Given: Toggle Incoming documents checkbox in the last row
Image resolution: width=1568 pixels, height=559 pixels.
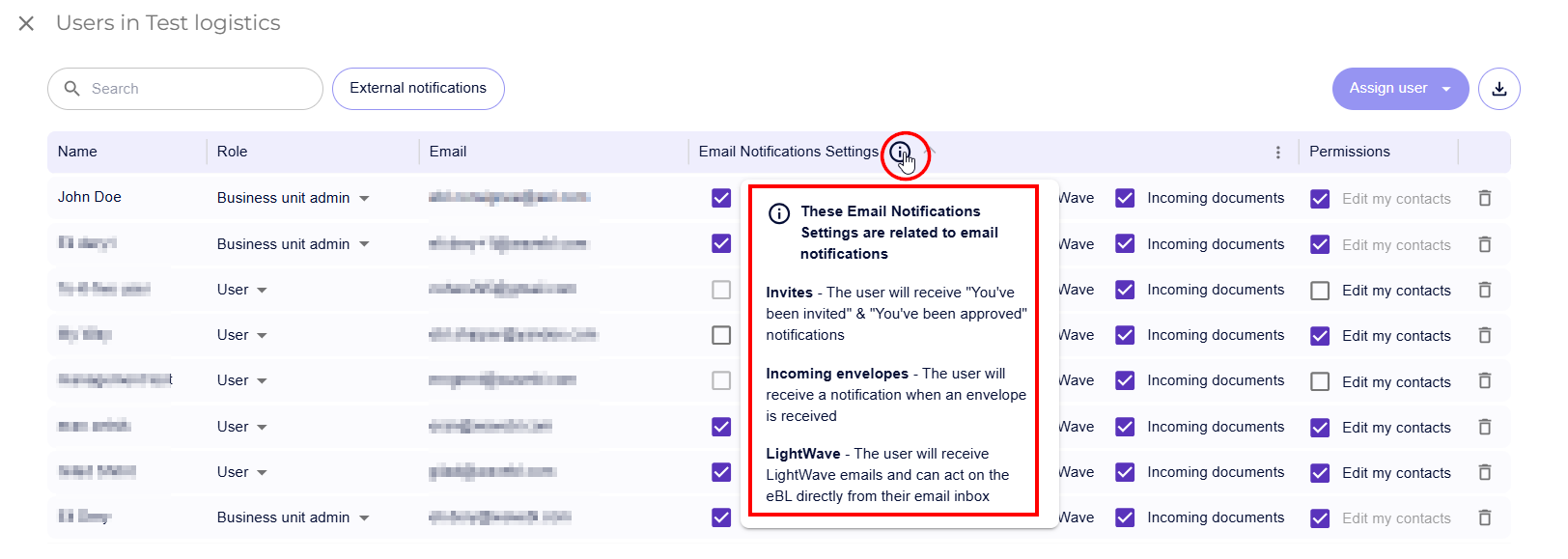Looking at the screenshot, I should (1125, 517).
